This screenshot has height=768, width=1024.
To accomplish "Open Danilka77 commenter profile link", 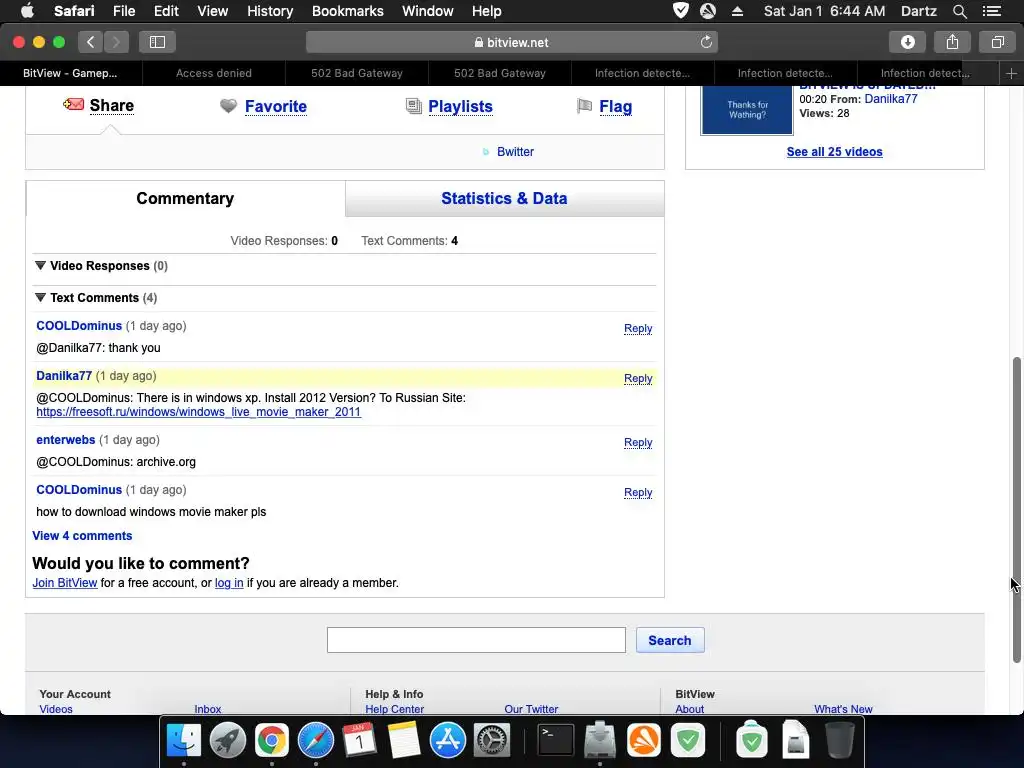I will click(64, 376).
